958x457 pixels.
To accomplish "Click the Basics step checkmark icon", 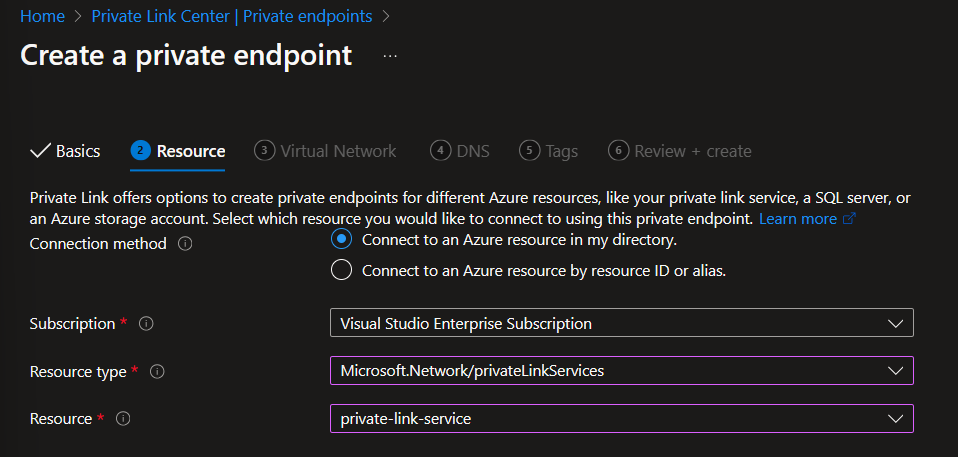I will point(40,151).
